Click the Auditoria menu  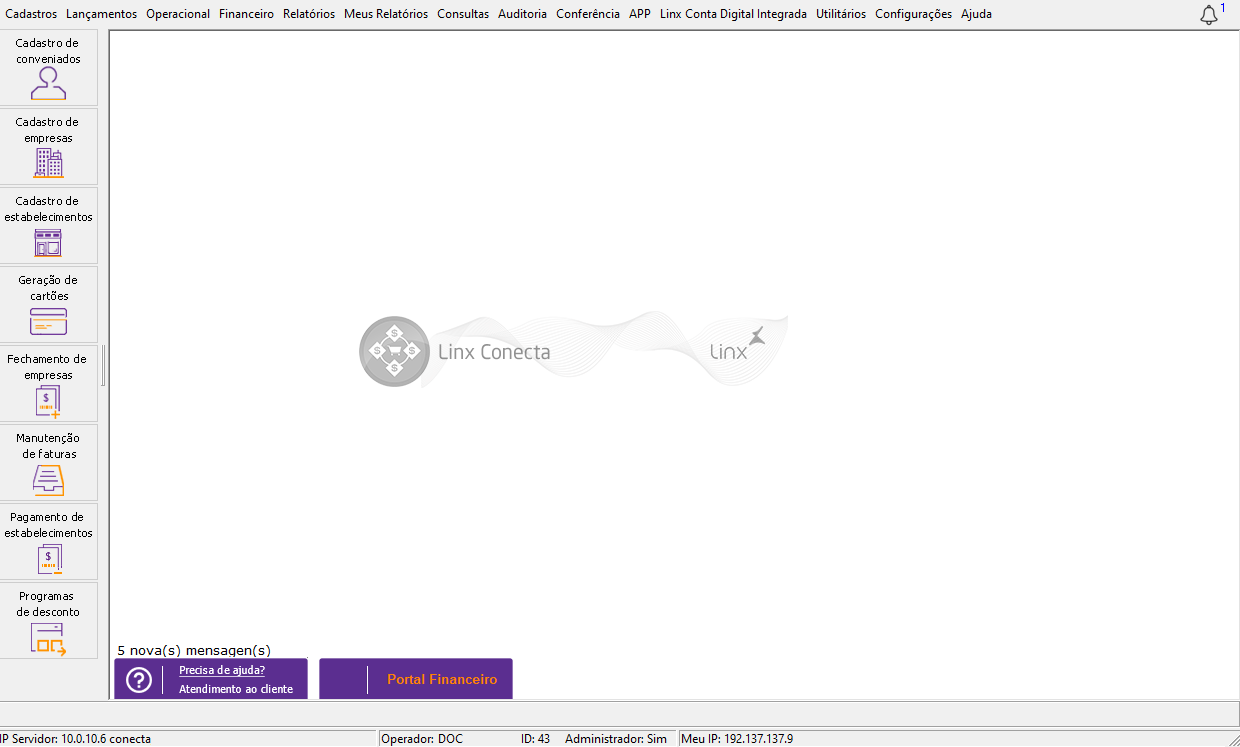click(522, 14)
